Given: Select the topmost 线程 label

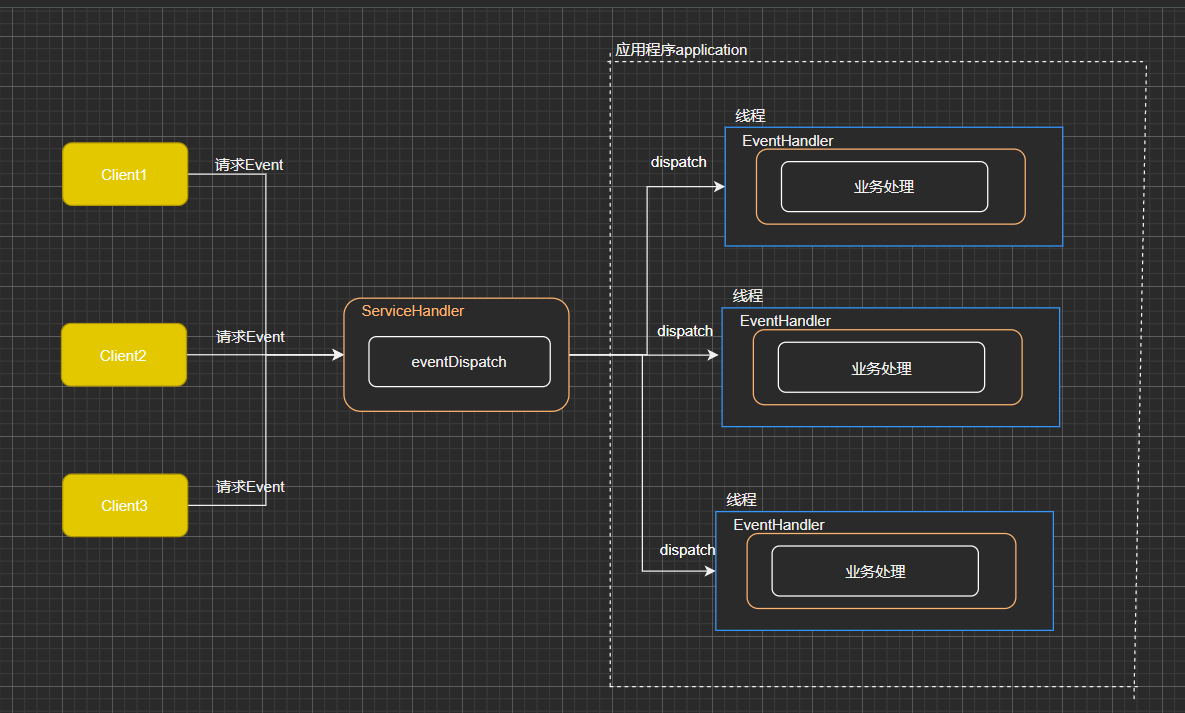Looking at the screenshot, I should (750, 116).
